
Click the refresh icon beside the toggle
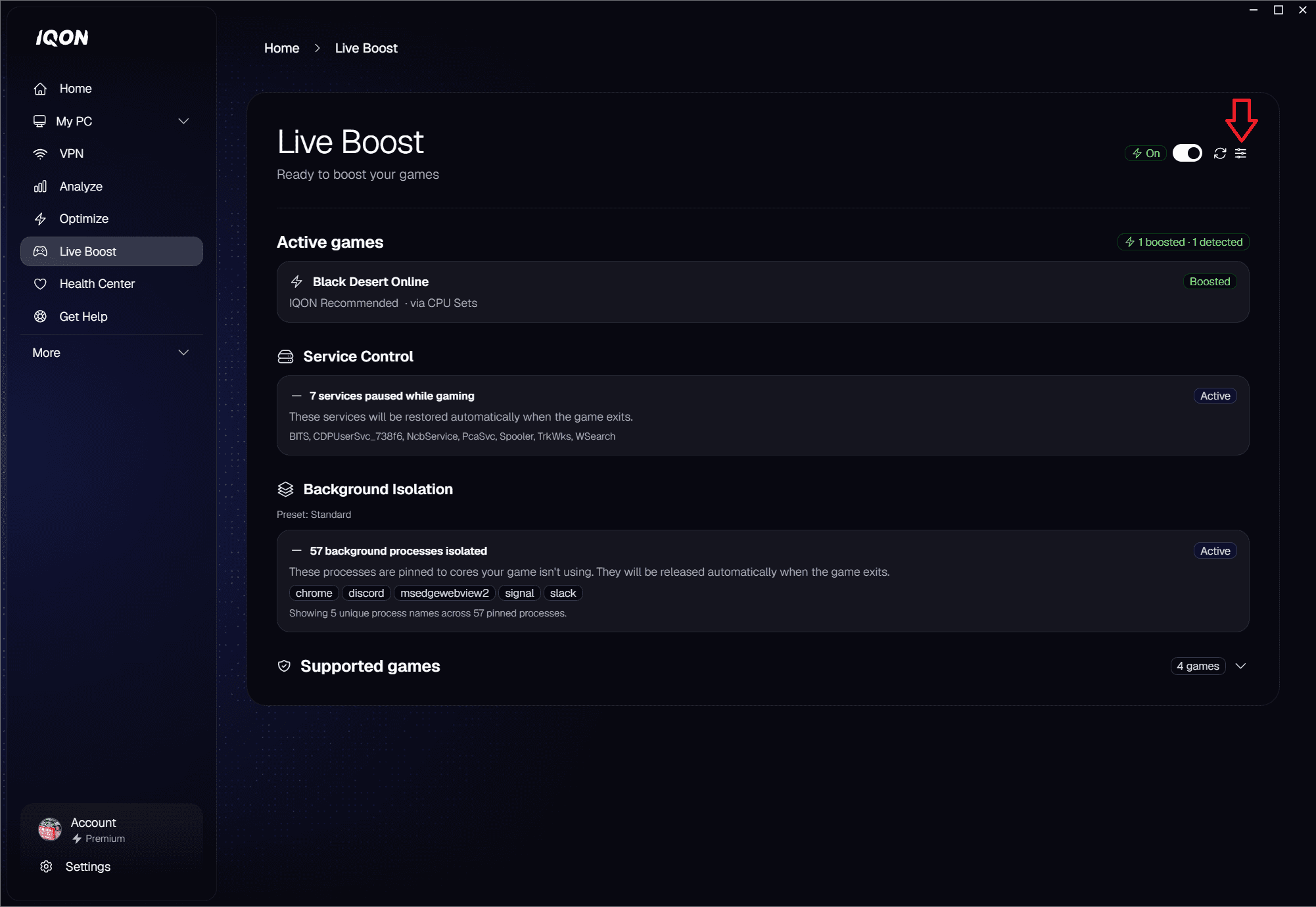tap(1220, 153)
